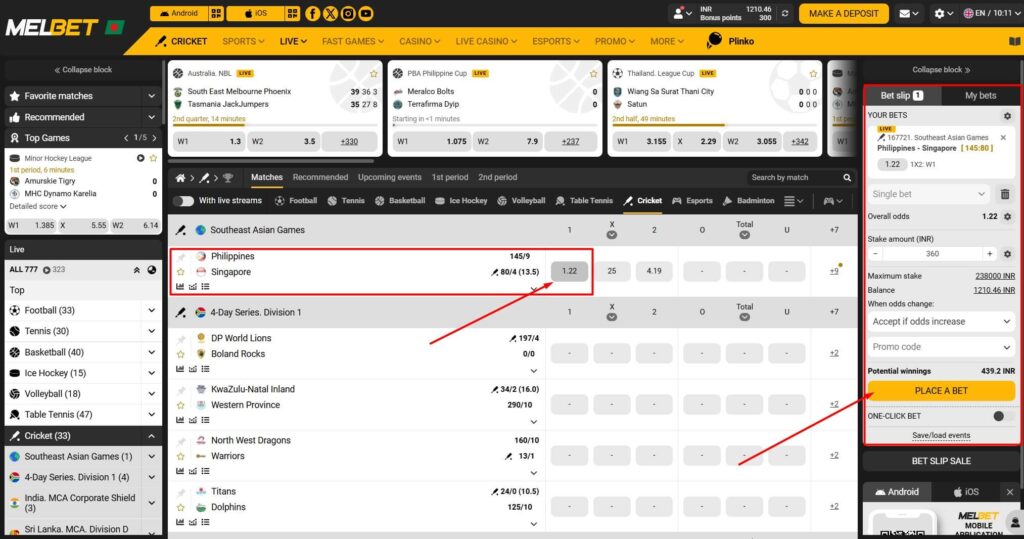1024x539 pixels.
Task: Enable the One-Click Bet toggle
Action: (x=1002, y=416)
